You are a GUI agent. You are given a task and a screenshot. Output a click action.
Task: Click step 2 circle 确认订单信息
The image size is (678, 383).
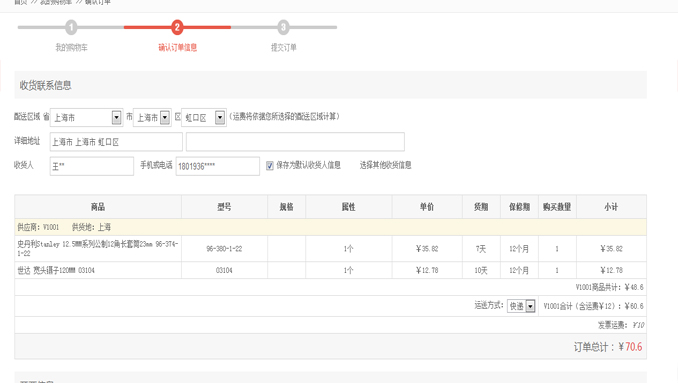point(177,27)
